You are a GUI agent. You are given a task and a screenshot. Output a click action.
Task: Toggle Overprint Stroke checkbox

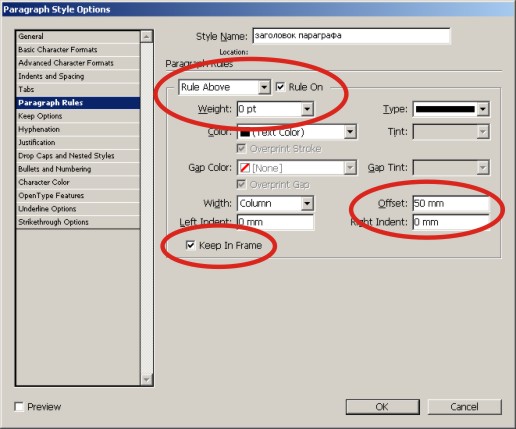coord(241,148)
